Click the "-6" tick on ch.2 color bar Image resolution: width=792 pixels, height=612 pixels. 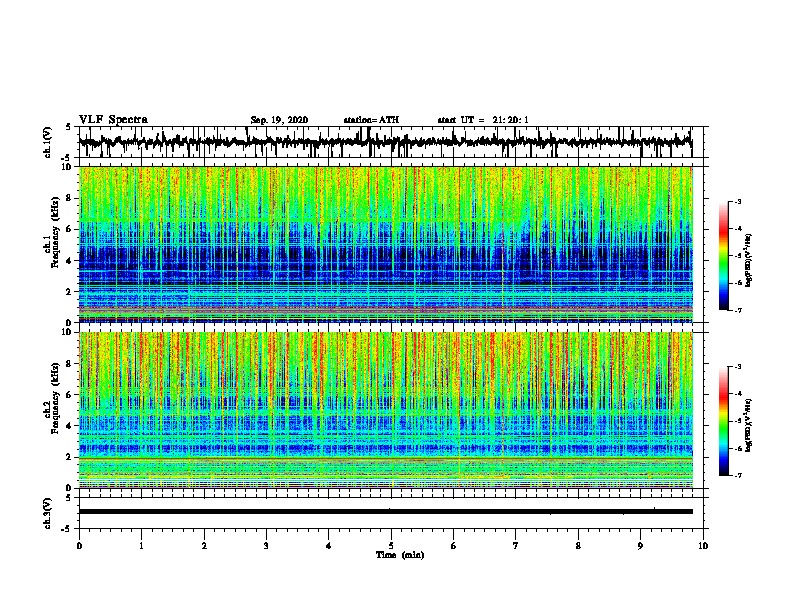(737, 448)
